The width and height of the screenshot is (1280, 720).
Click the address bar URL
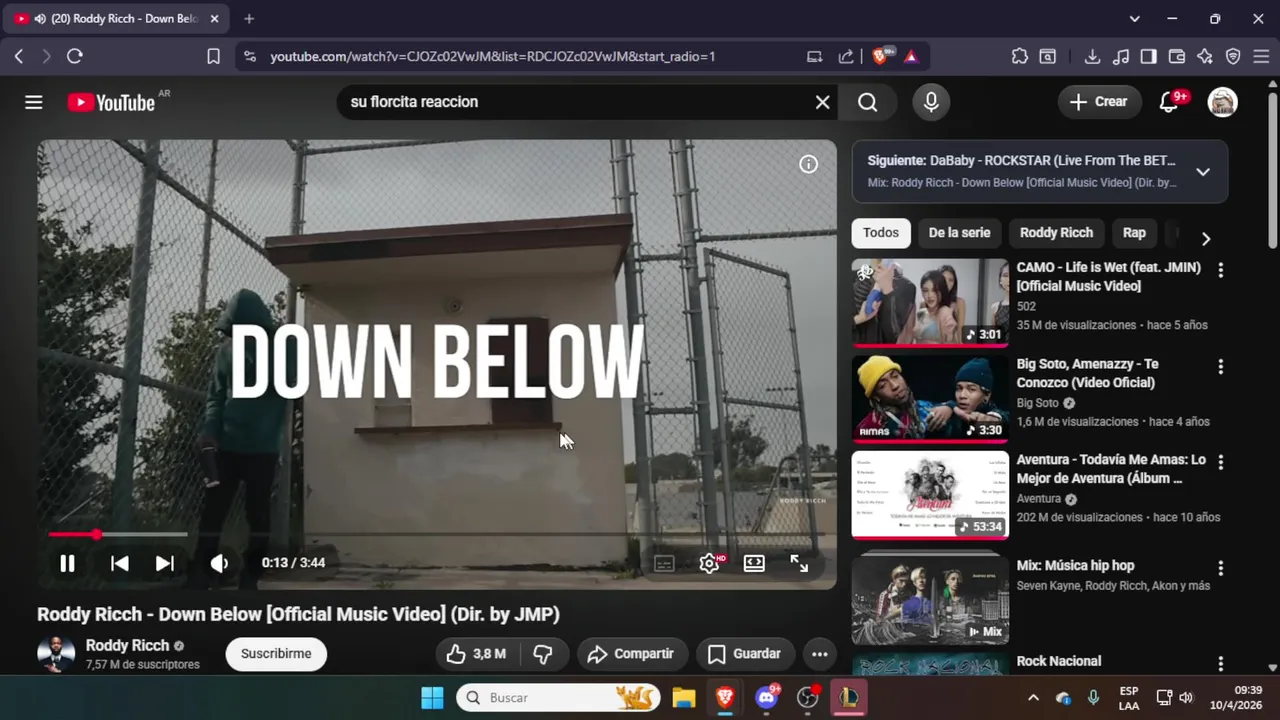(492, 57)
